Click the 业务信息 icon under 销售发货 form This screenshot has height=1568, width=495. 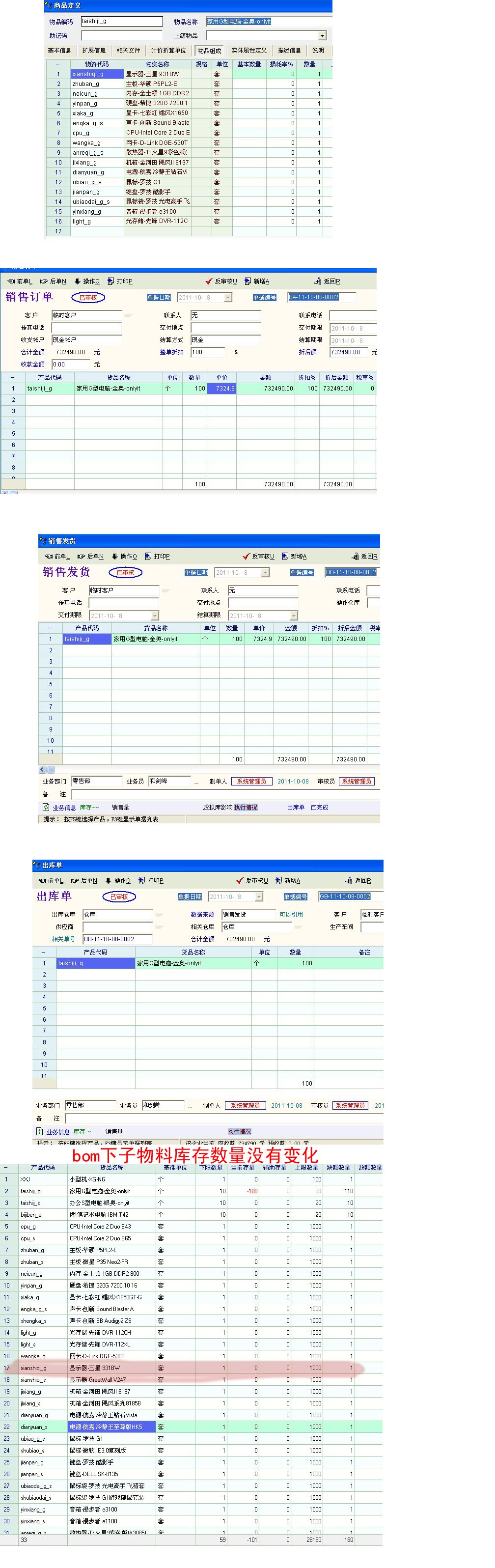click(x=46, y=807)
